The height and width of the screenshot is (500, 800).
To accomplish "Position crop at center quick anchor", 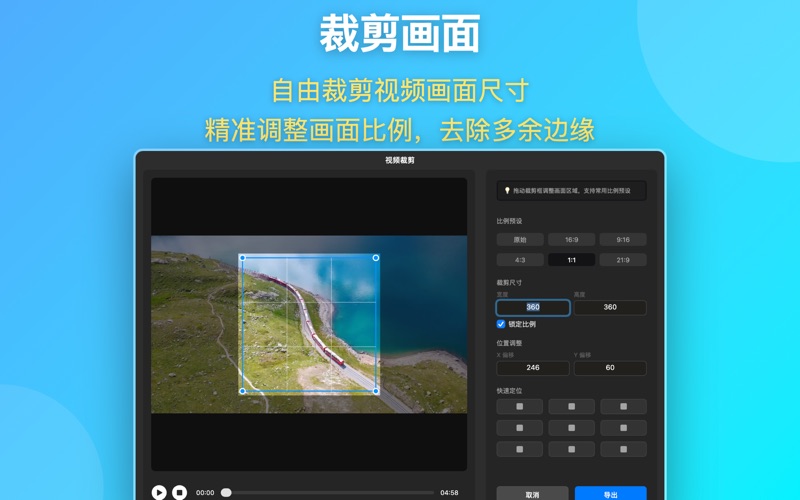I will [571, 428].
